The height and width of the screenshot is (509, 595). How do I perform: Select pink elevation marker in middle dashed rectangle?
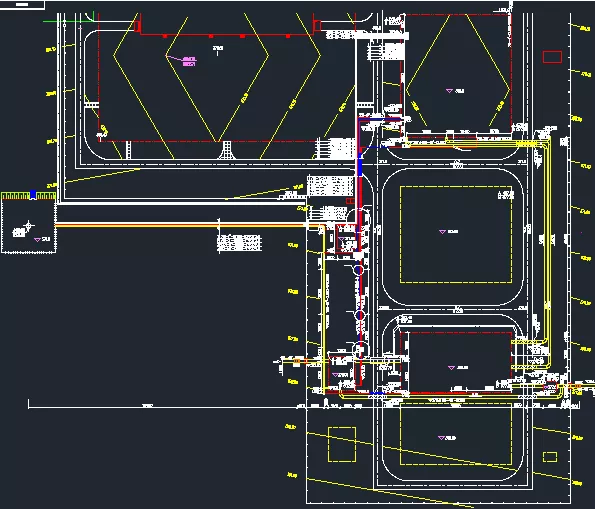(442, 232)
